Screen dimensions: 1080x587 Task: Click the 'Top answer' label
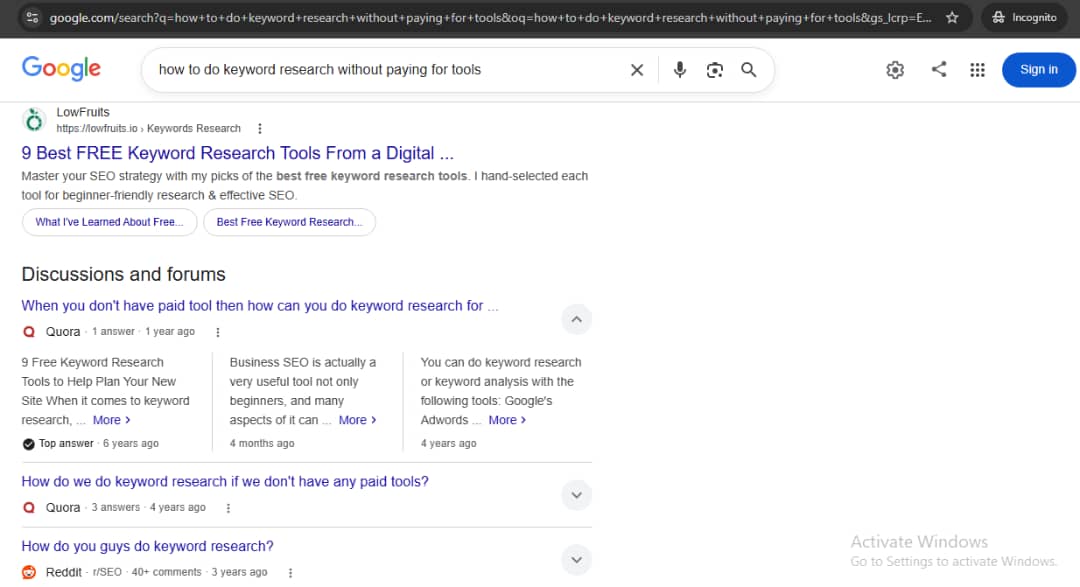(66, 443)
